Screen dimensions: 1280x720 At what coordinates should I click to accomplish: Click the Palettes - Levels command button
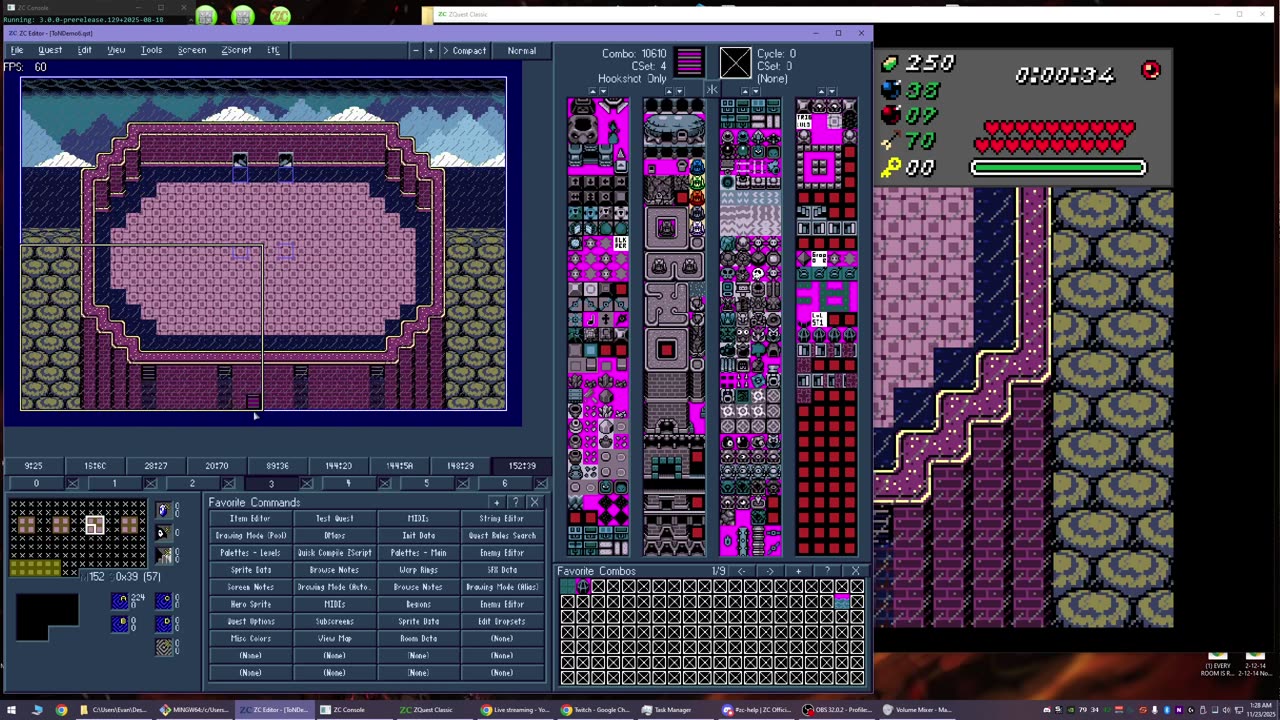click(251, 553)
